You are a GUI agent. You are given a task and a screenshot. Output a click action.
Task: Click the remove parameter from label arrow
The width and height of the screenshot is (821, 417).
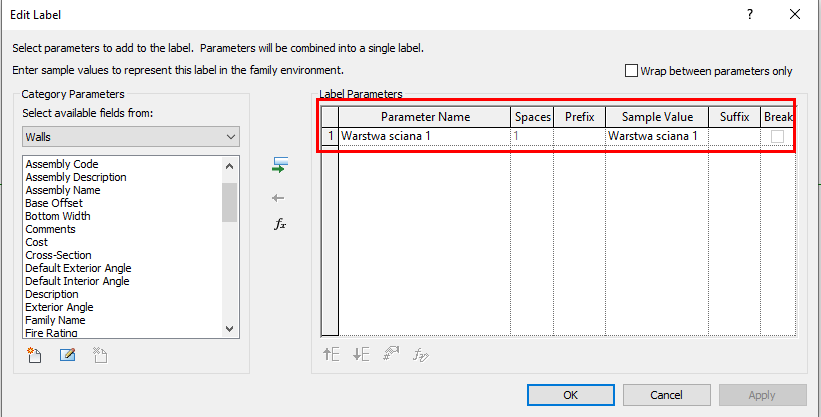[280, 197]
